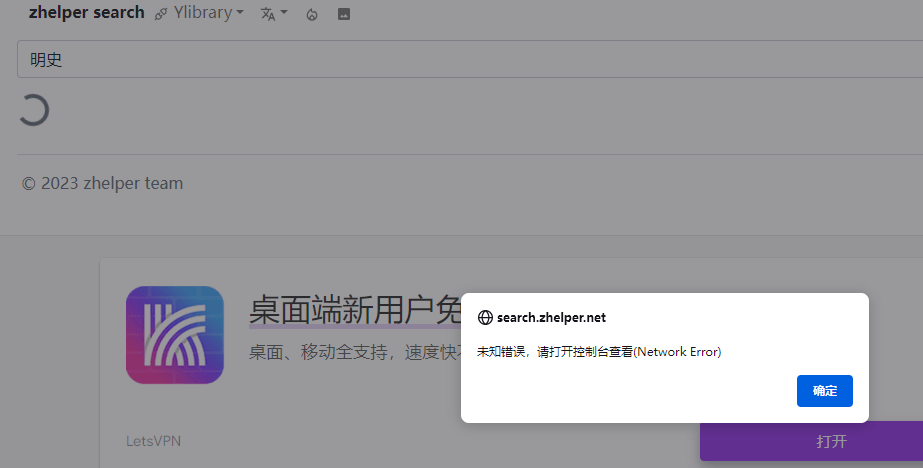
Task: Click the link icon beside Ylibrary
Action: (x=161, y=14)
